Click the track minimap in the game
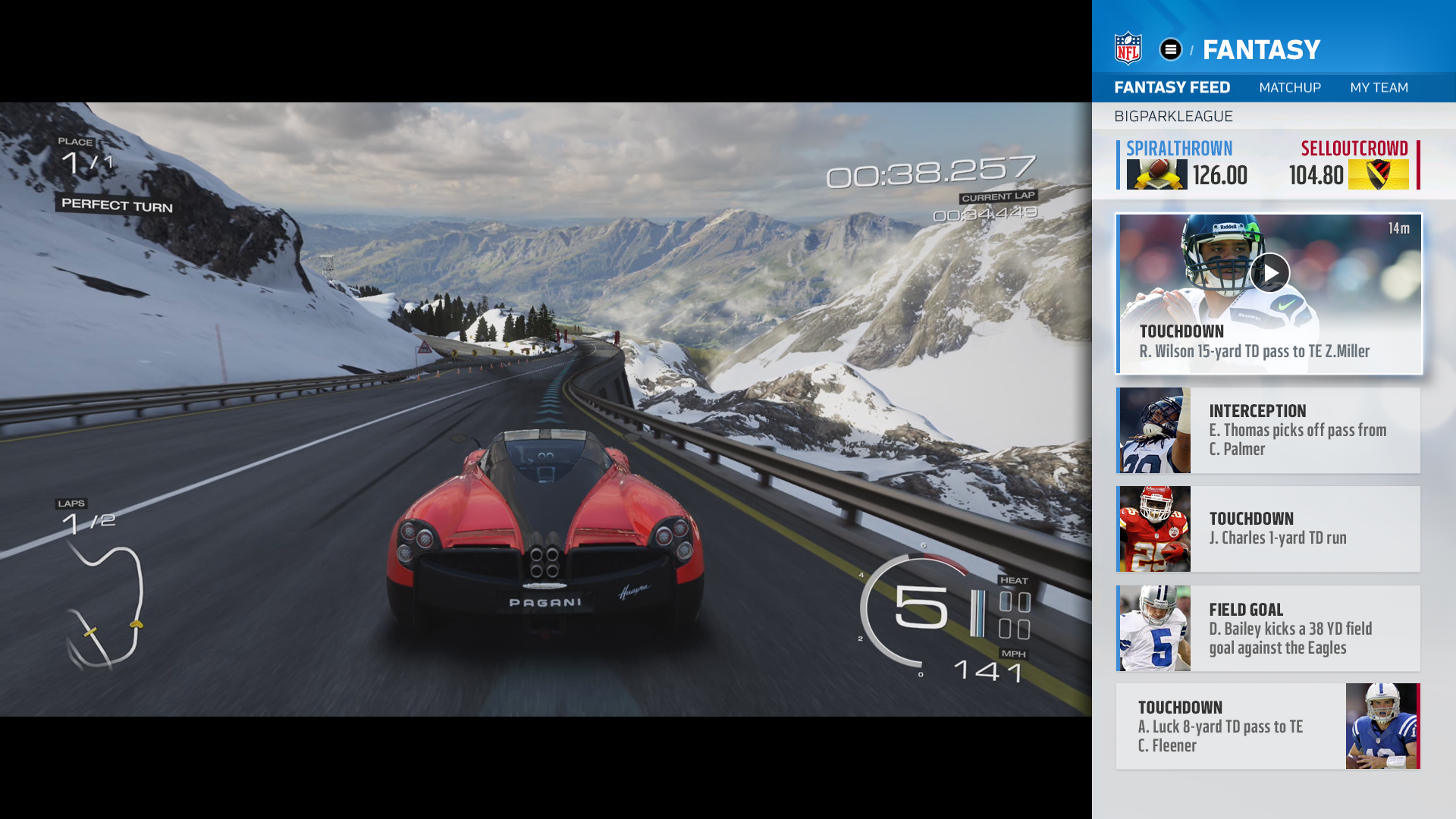Viewport: 1456px width, 819px height. [105, 607]
